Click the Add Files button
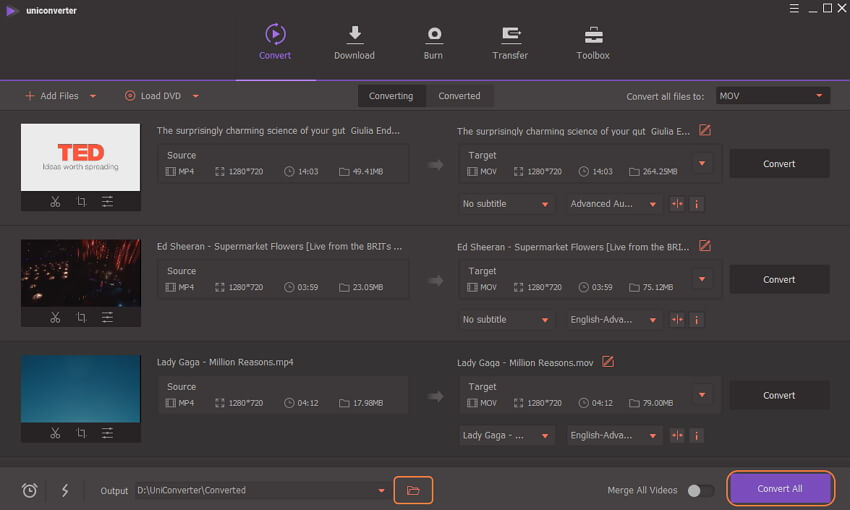 click(x=52, y=96)
